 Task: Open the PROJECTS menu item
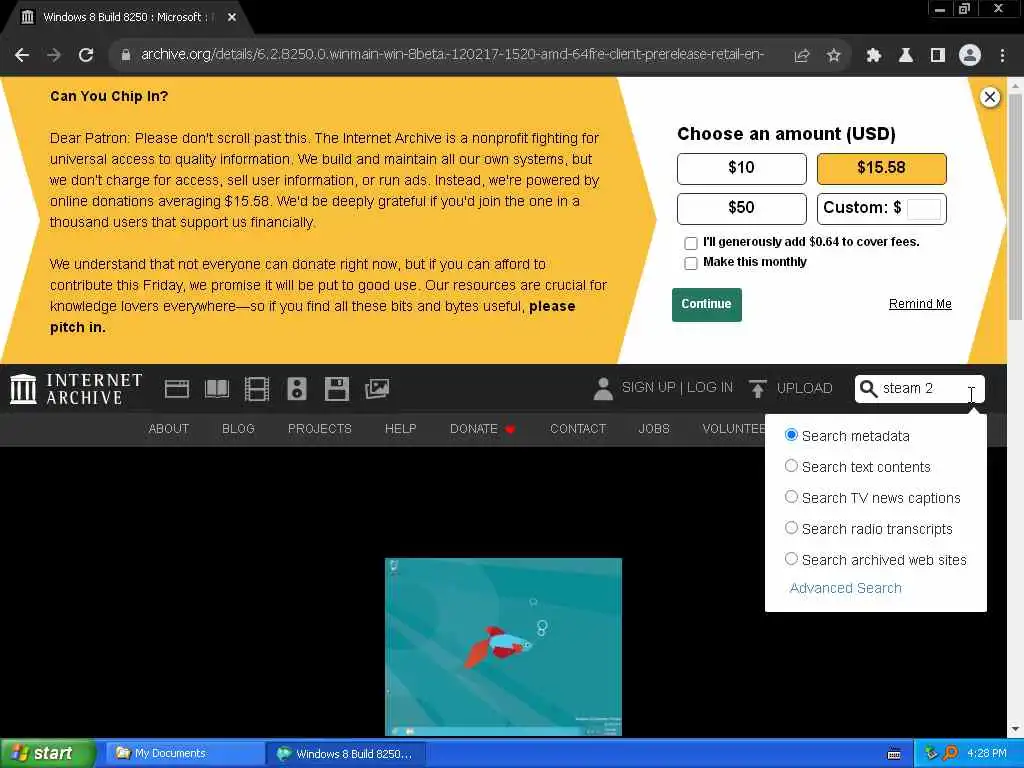coord(319,429)
